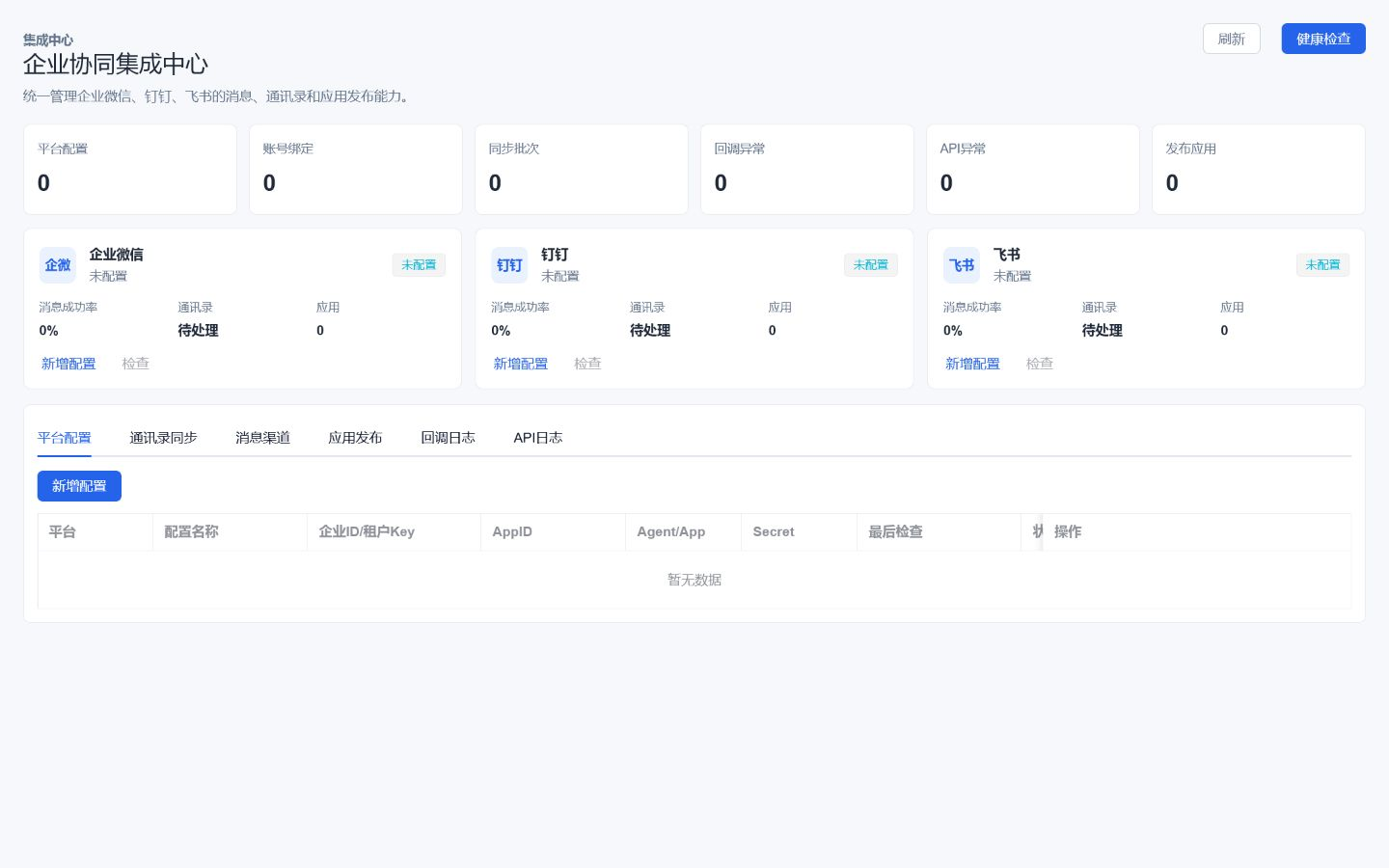The height and width of the screenshot is (868, 1389).
Task: Click the 企微 platform icon
Action: (x=58, y=265)
